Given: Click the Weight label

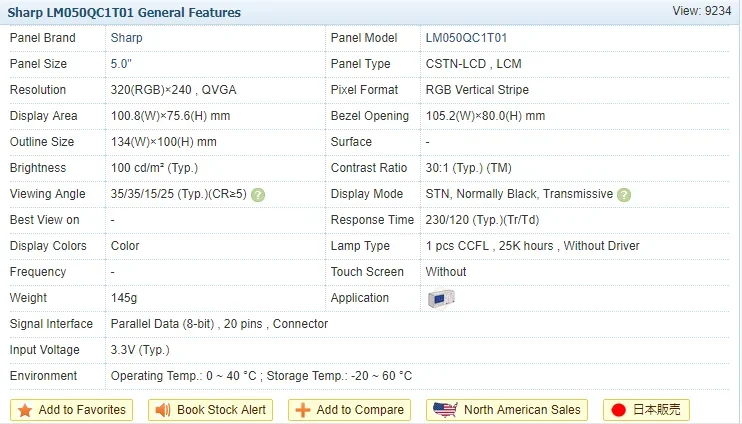Looking at the screenshot, I should 28,298.
